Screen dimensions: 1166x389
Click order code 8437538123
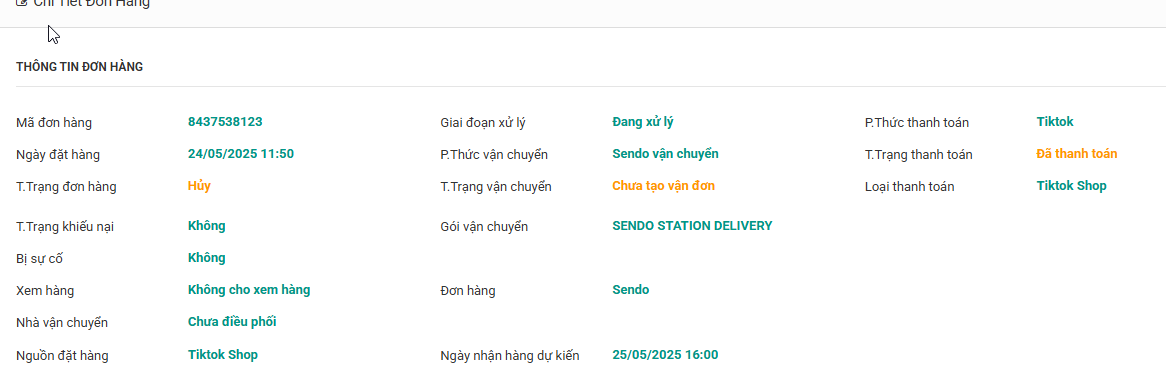pyautogui.click(x=225, y=121)
